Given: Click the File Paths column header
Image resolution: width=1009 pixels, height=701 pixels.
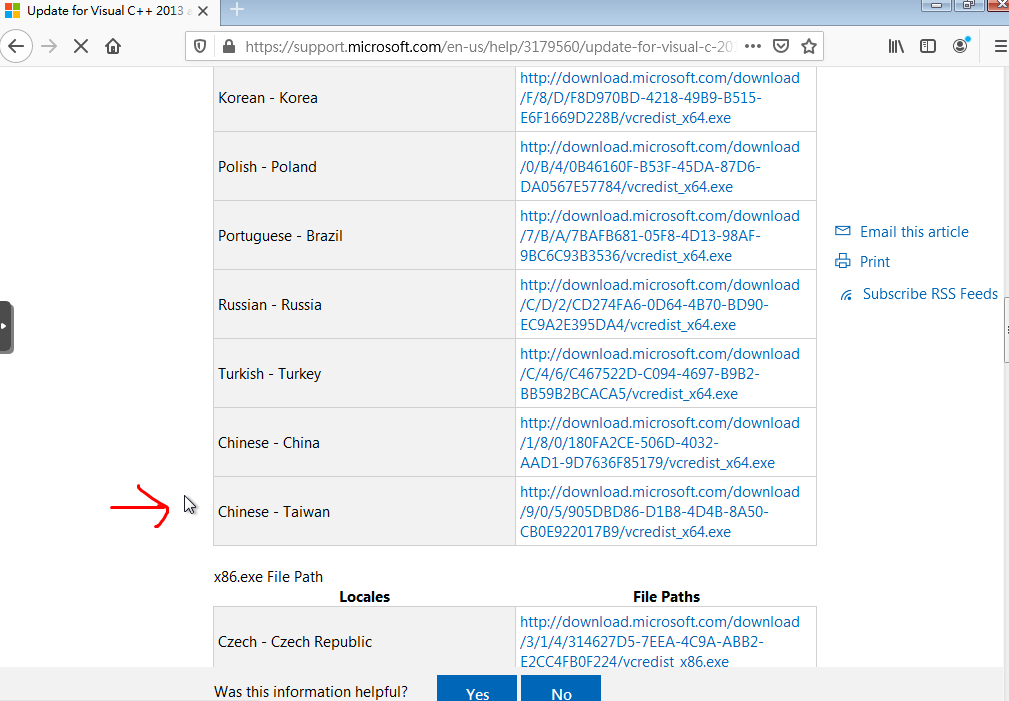Looking at the screenshot, I should [666, 597].
